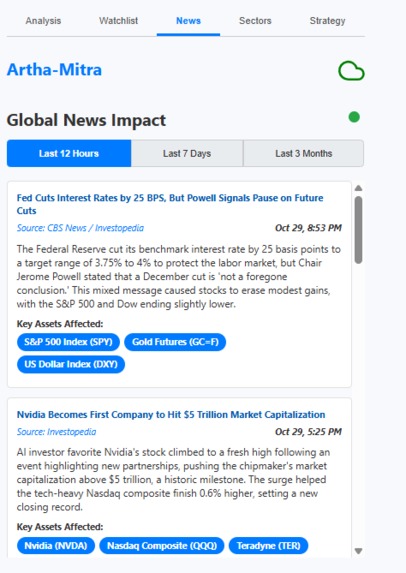Click the scrollbar down arrow
Image resolution: width=406 pixels, height=573 pixels.
pyautogui.click(x=358, y=551)
